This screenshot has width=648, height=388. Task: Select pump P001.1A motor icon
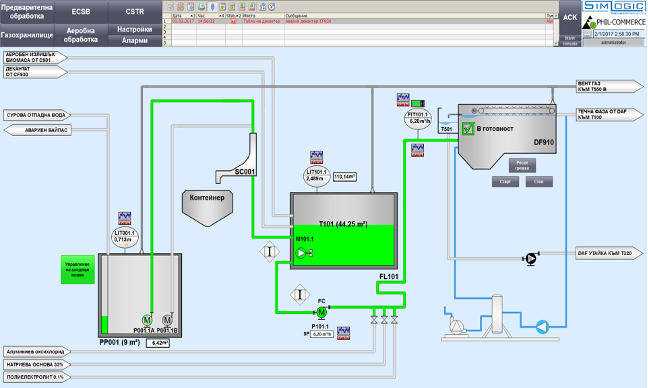pos(147,320)
